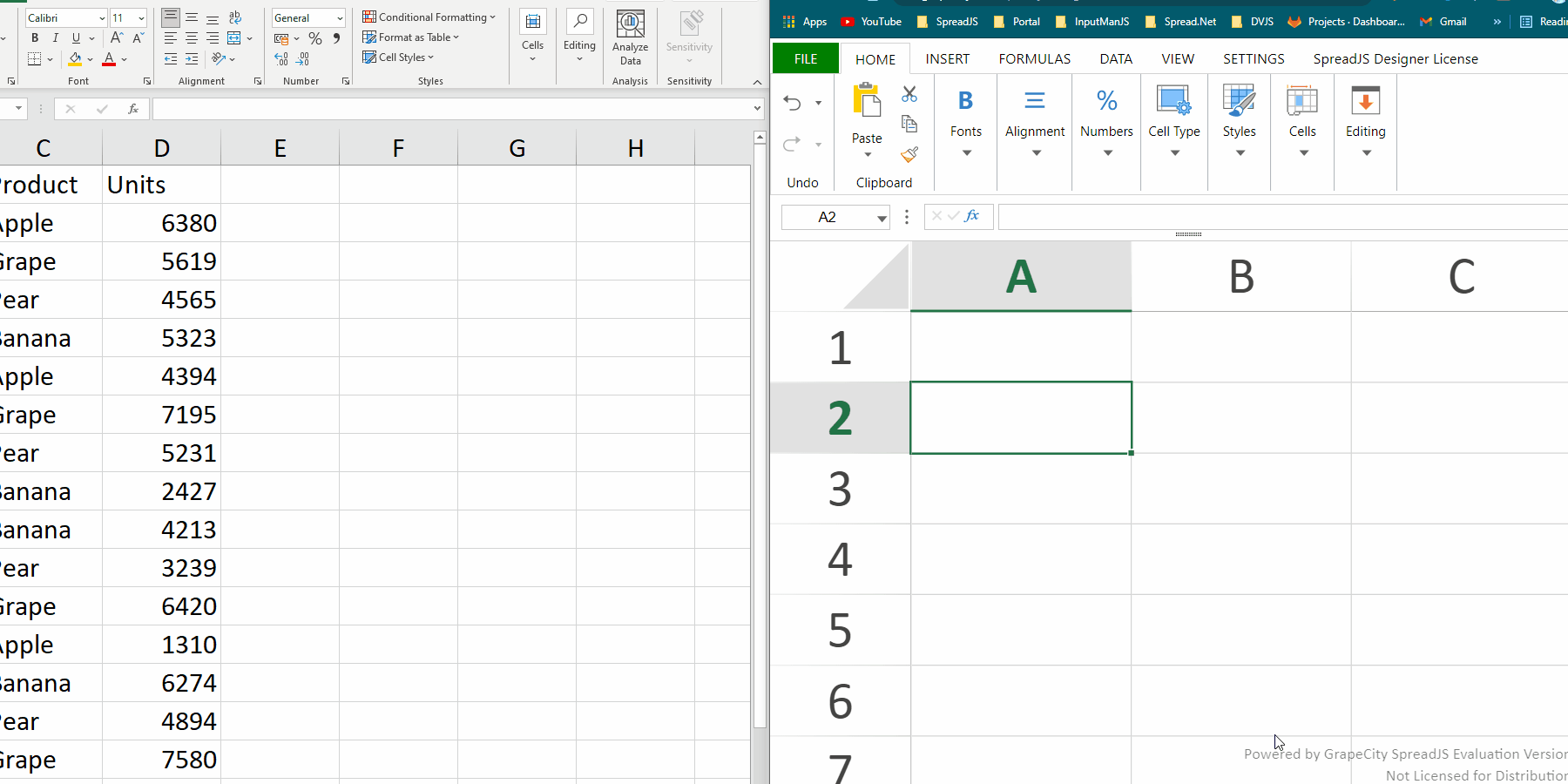Toggle Bold formatting in Excel ribbon
The image size is (1568, 784).
coord(35,38)
